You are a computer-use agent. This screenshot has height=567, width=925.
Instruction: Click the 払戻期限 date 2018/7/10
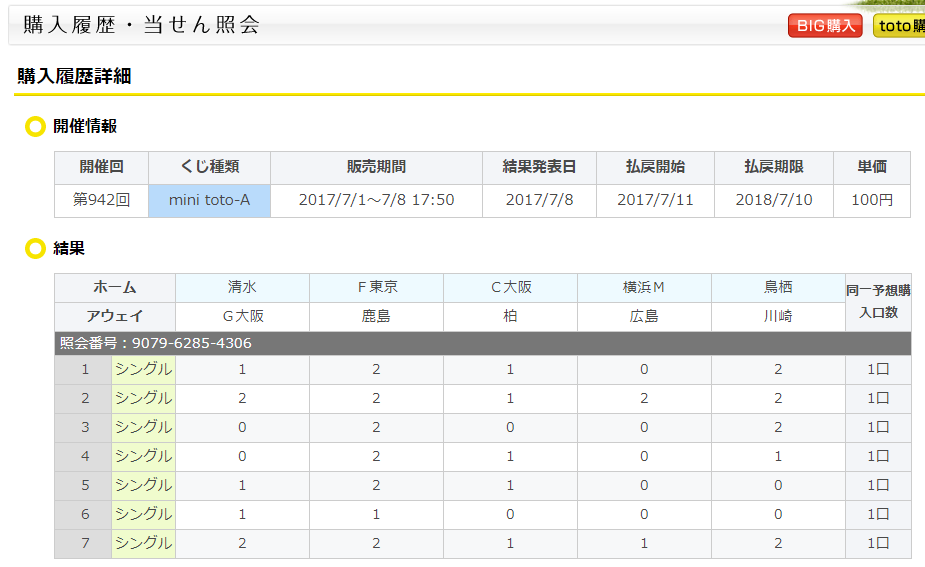[x=774, y=201]
